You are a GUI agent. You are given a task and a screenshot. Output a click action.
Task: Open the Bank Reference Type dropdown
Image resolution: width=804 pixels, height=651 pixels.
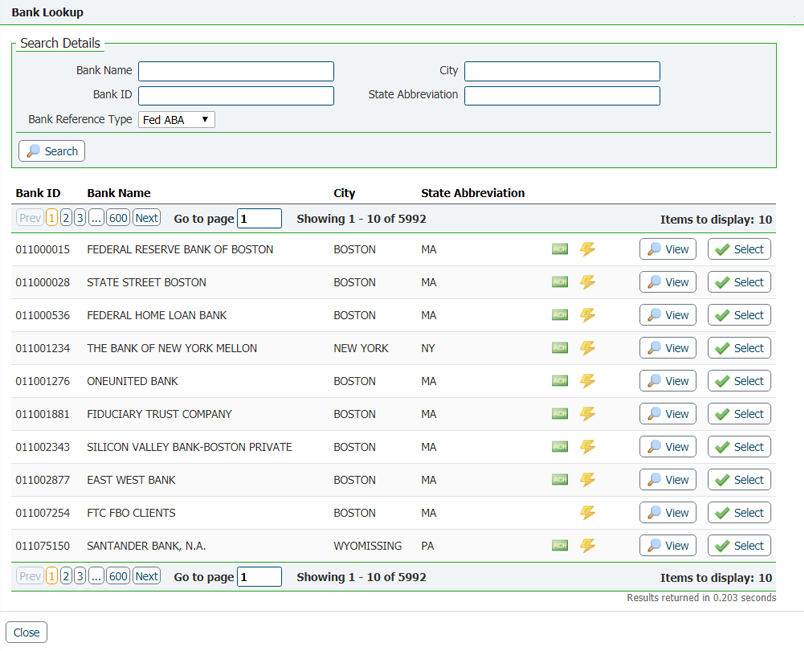tap(176, 120)
